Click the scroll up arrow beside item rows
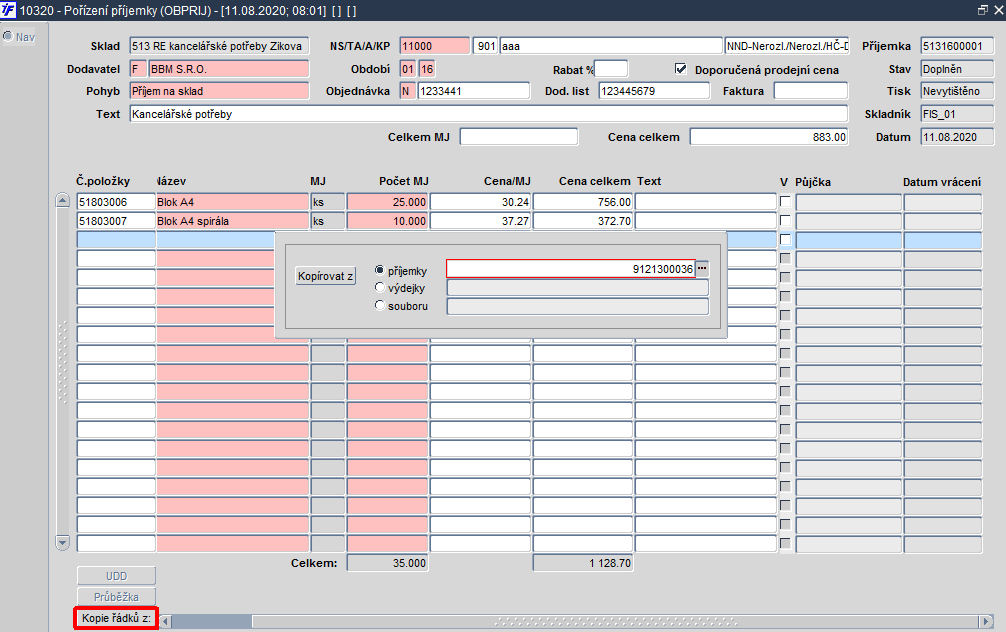This screenshot has height=632, width=1006. (x=62, y=201)
